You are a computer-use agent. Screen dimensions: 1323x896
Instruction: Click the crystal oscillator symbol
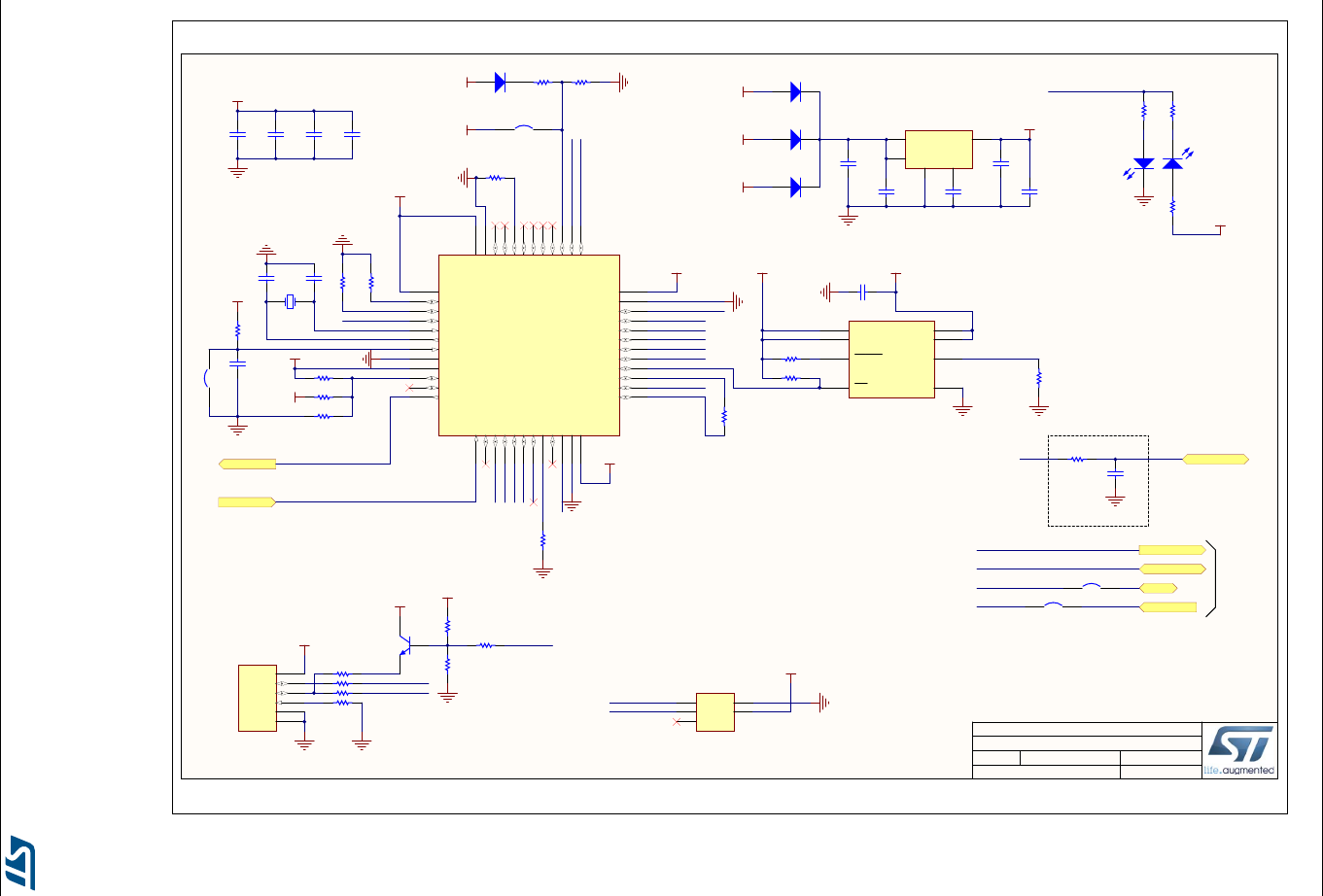click(x=290, y=301)
